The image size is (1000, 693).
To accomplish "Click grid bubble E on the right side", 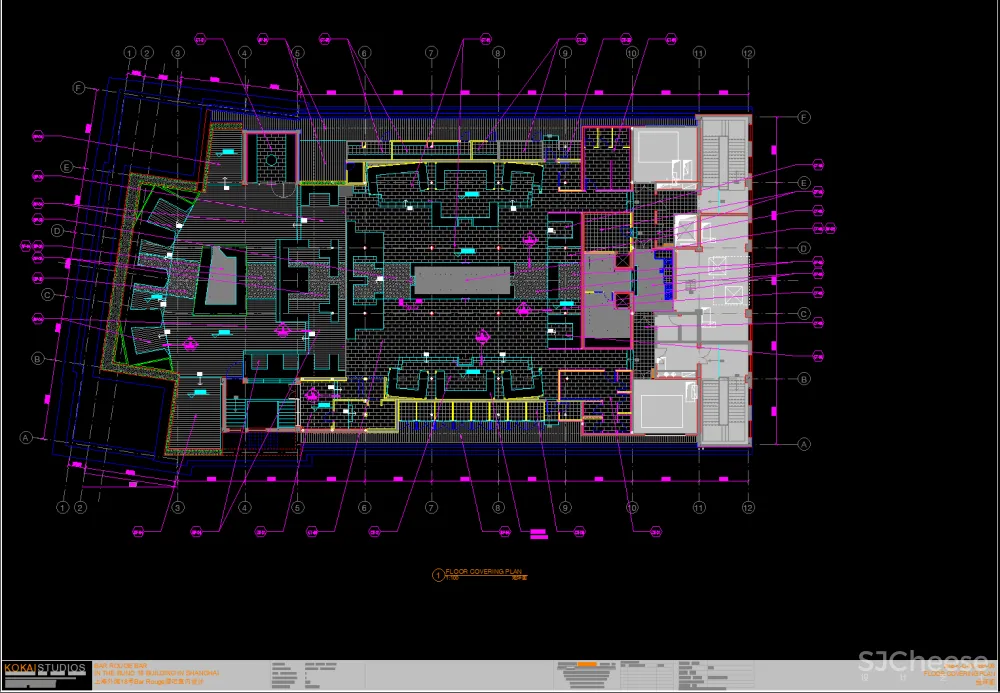I will point(803,183).
